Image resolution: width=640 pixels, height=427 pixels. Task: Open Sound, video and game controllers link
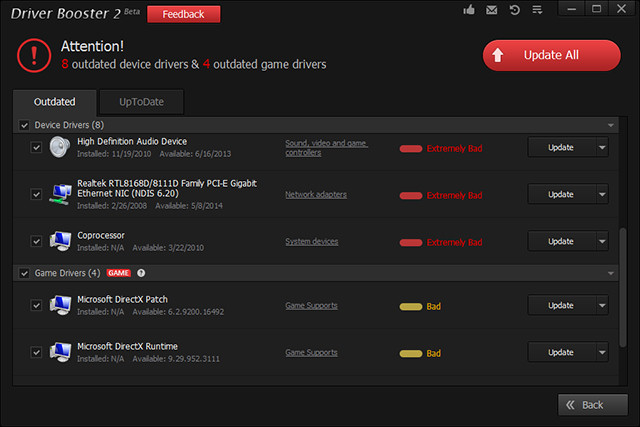[x=327, y=148]
